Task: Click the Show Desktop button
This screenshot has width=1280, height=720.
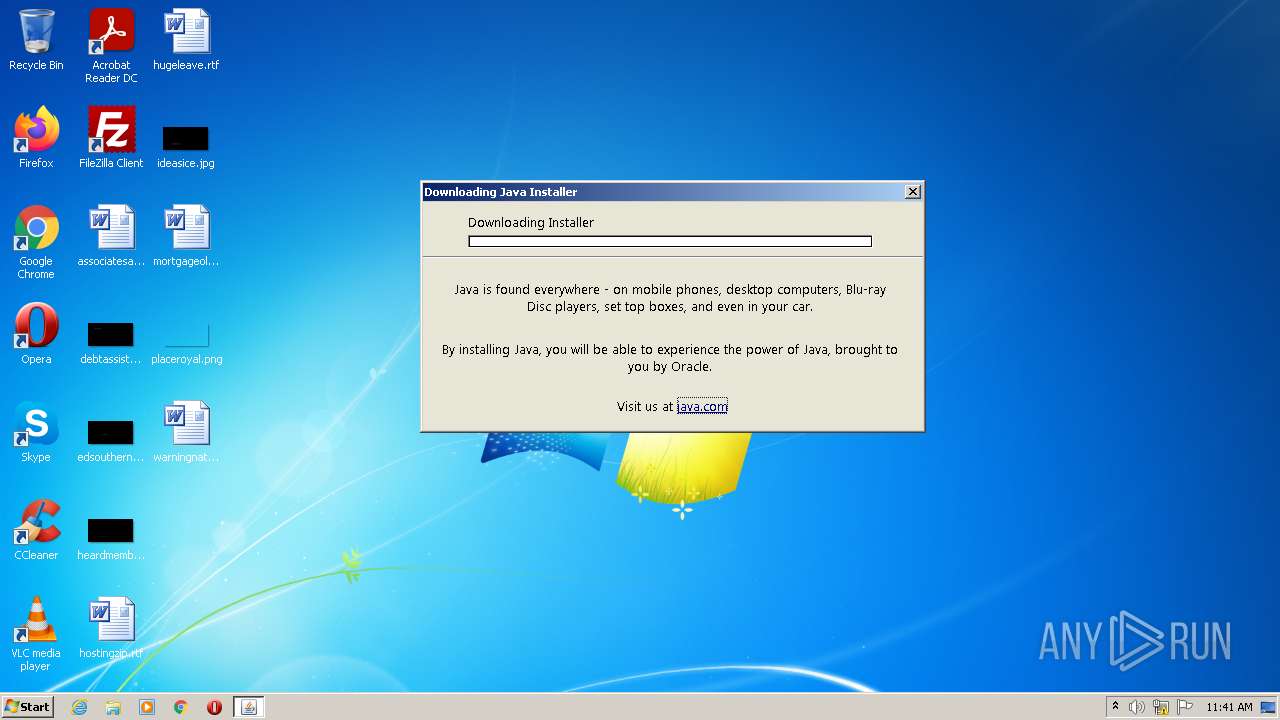Action: [1269, 707]
